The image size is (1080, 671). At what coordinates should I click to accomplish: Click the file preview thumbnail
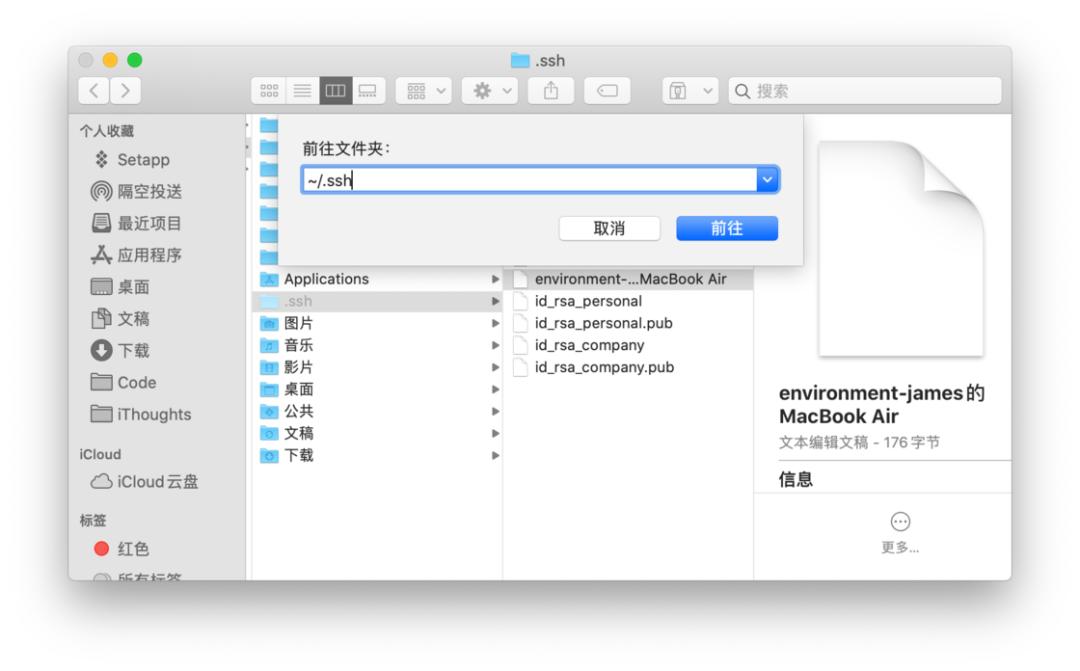pyautogui.click(x=900, y=248)
